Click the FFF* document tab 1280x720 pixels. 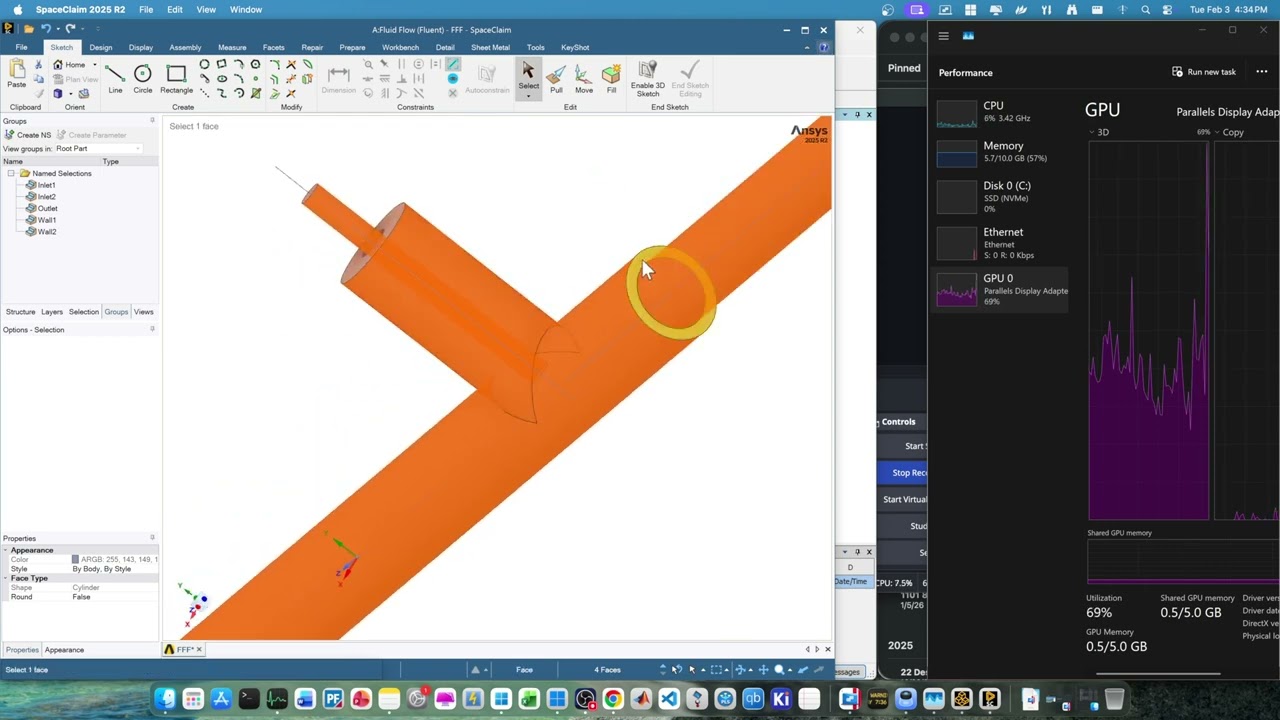183,650
